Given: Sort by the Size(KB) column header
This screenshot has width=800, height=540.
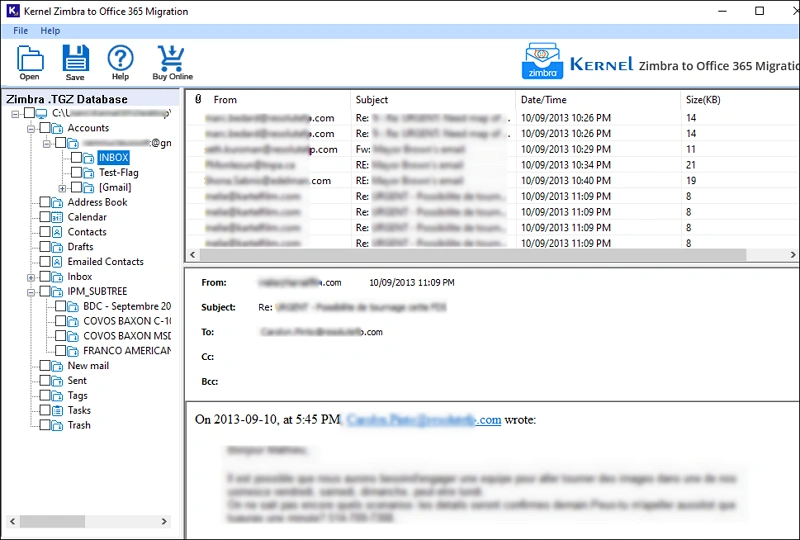Looking at the screenshot, I should (x=740, y=100).
